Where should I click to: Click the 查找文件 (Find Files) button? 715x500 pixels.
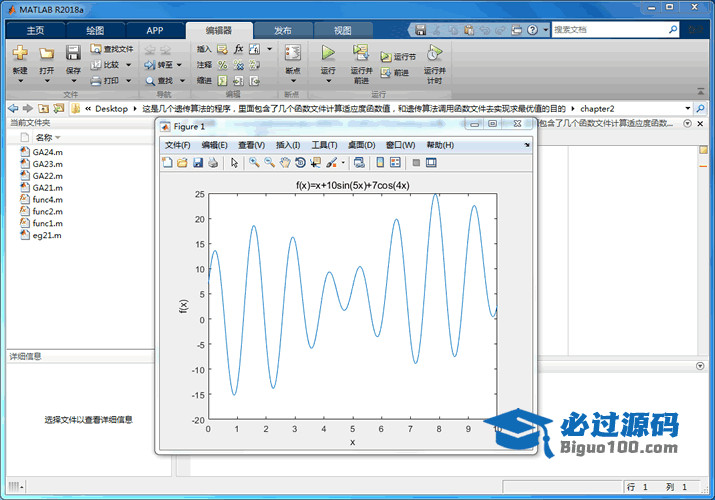pos(111,48)
